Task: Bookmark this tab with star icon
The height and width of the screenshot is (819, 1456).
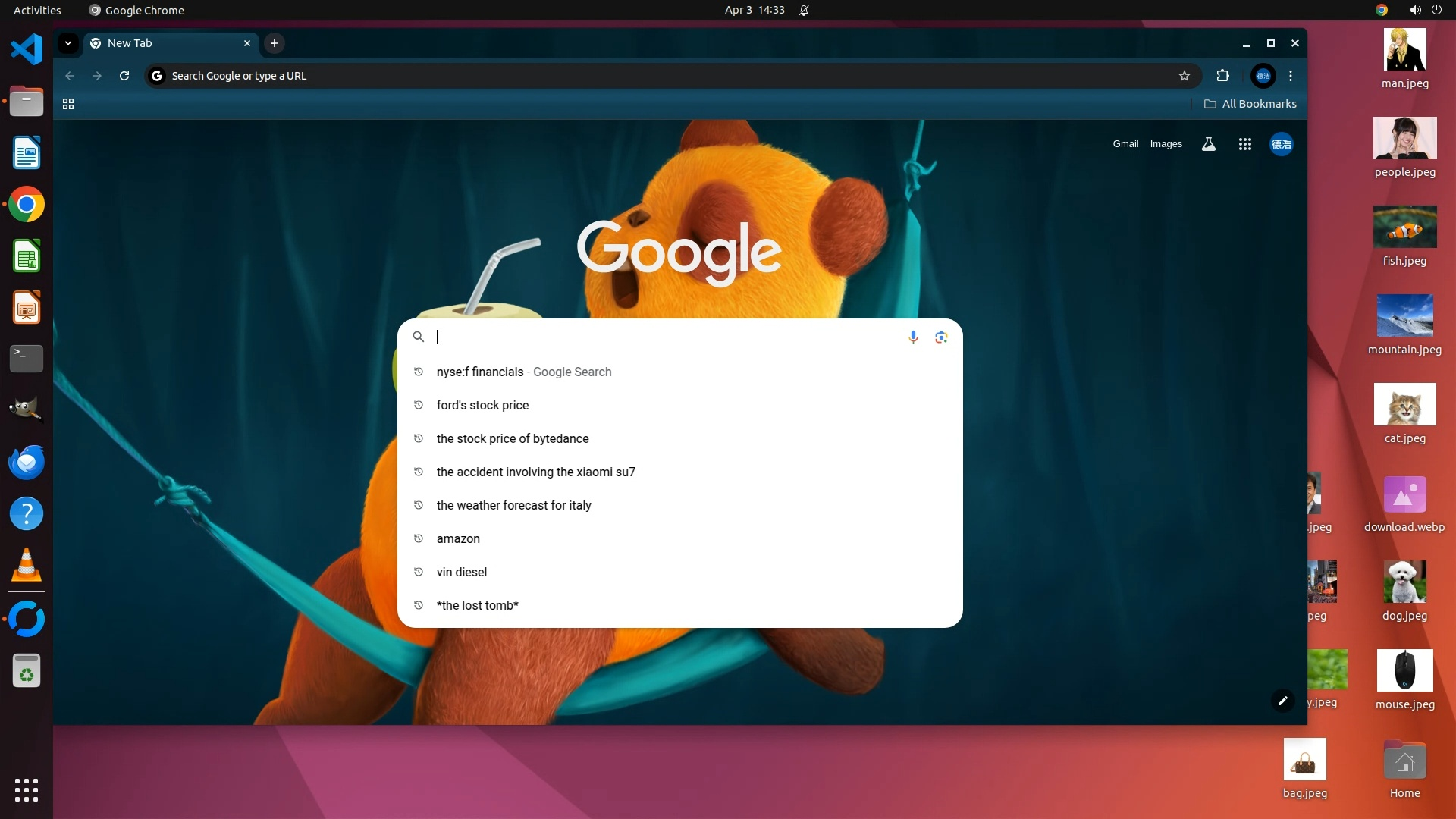Action: point(1185,76)
